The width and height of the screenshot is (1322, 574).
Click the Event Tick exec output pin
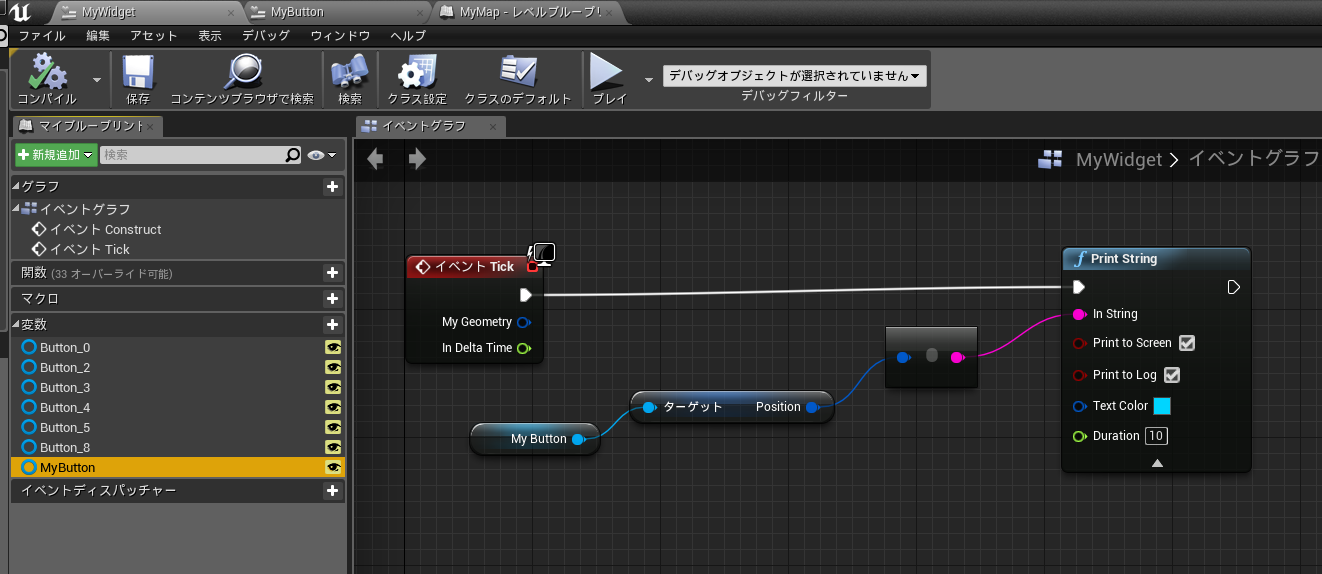[x=526, y=295]
